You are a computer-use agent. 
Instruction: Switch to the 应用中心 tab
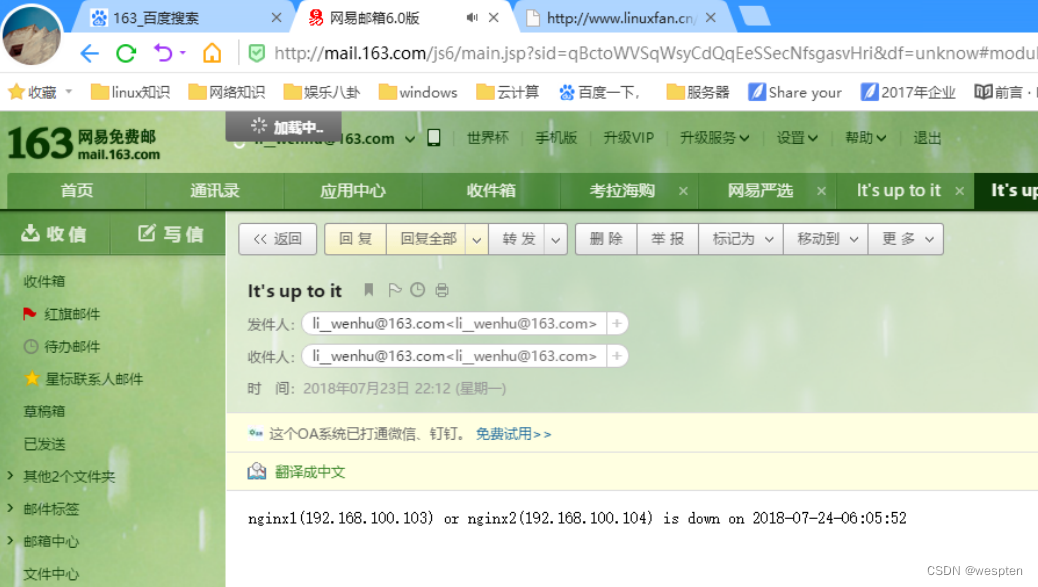tap(353, 191)
